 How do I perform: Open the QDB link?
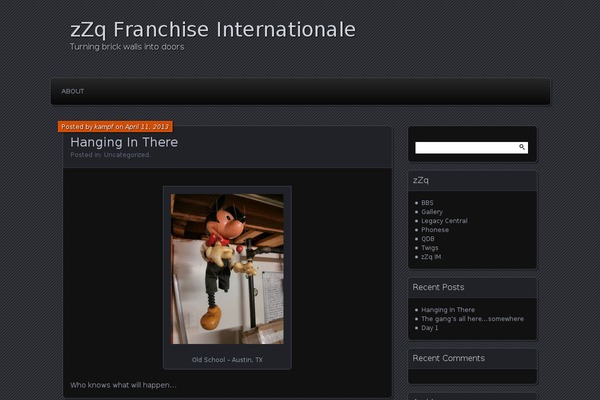click(428, 239)
